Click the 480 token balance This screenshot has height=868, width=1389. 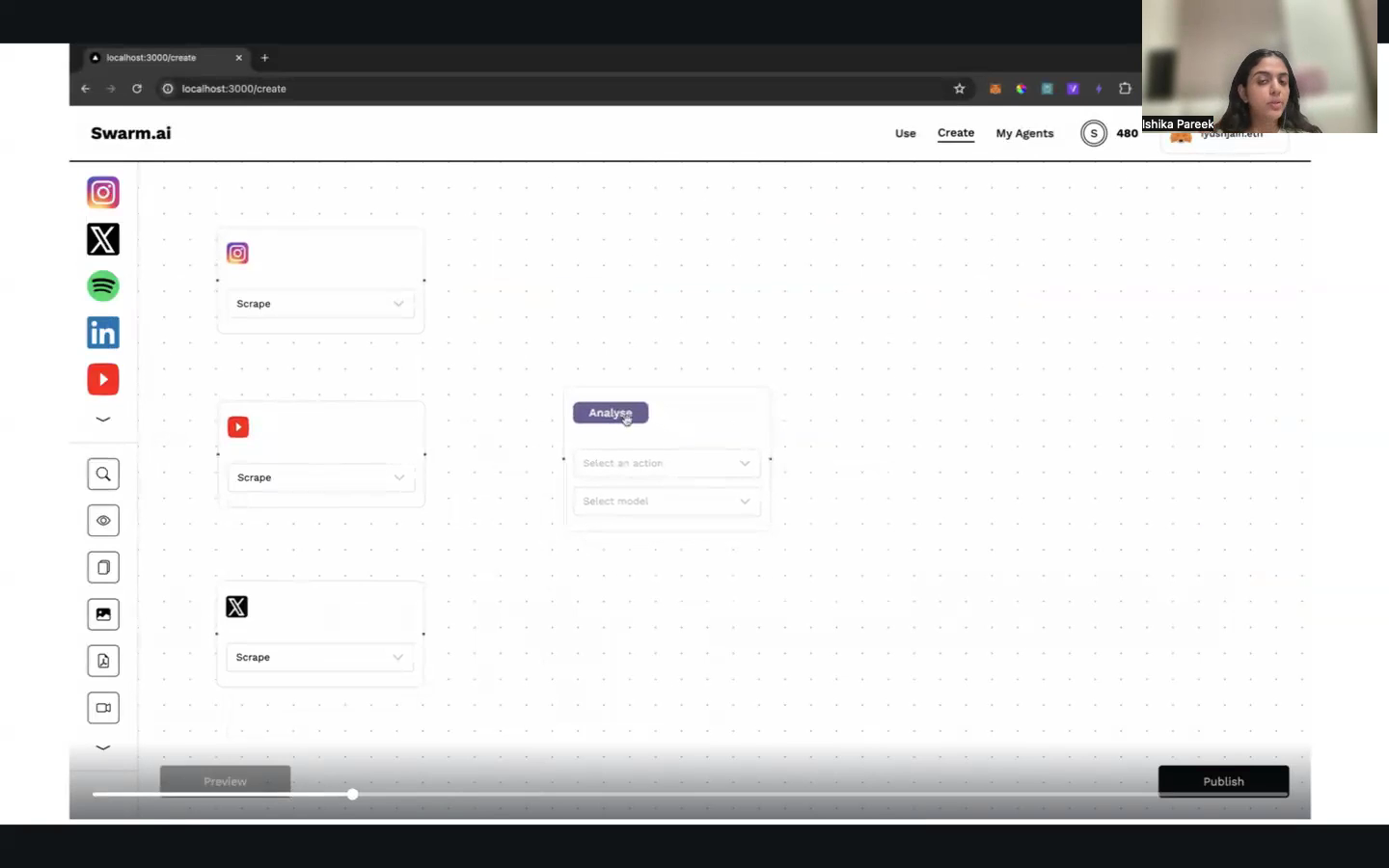pos(1127,133)
